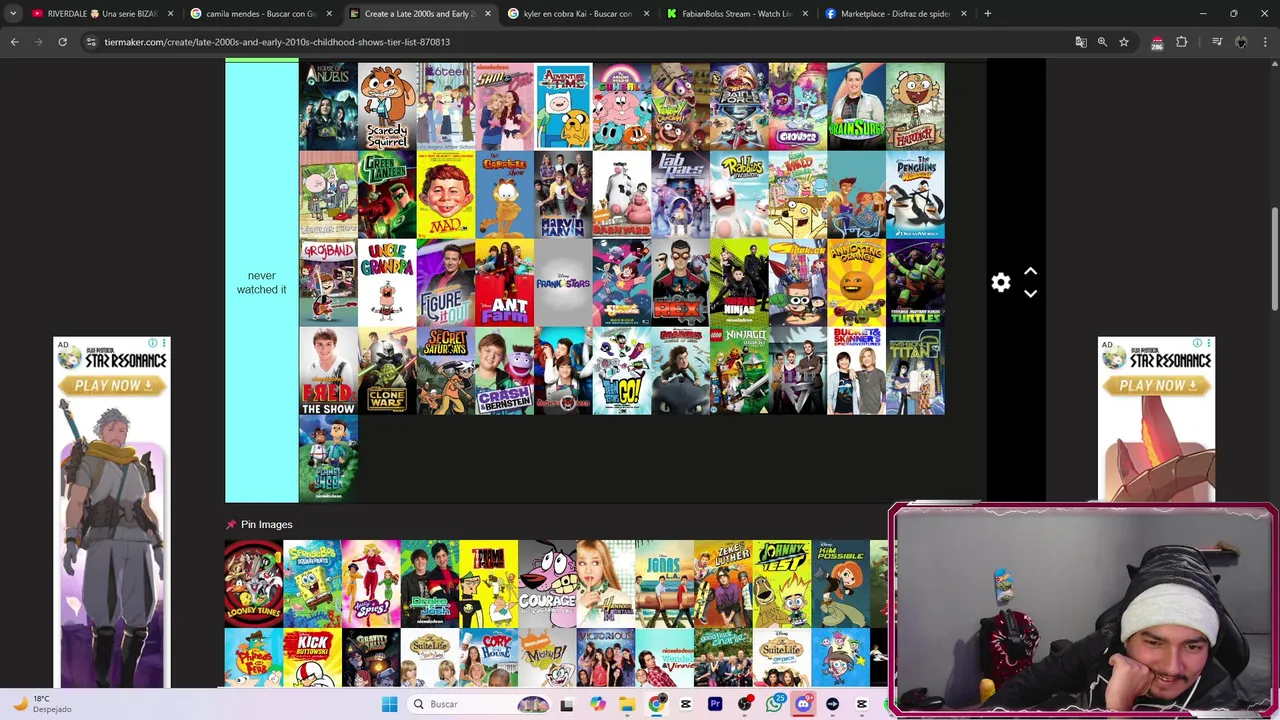Select the Ninjago image
The height and width of the screenshot is (720, 1280).
tap(739, 371)
